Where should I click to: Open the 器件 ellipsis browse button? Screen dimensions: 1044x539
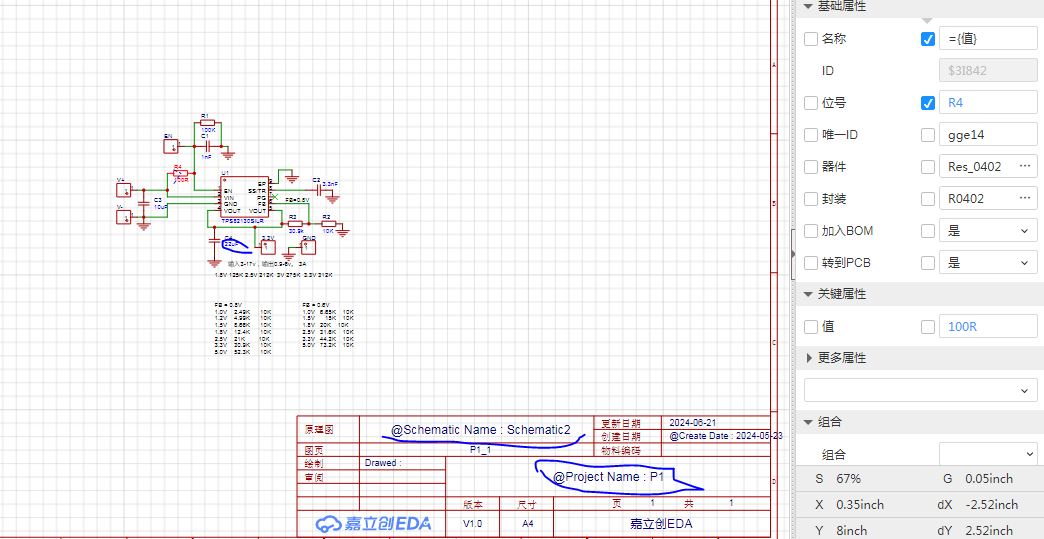click(x=1025, y=166)
